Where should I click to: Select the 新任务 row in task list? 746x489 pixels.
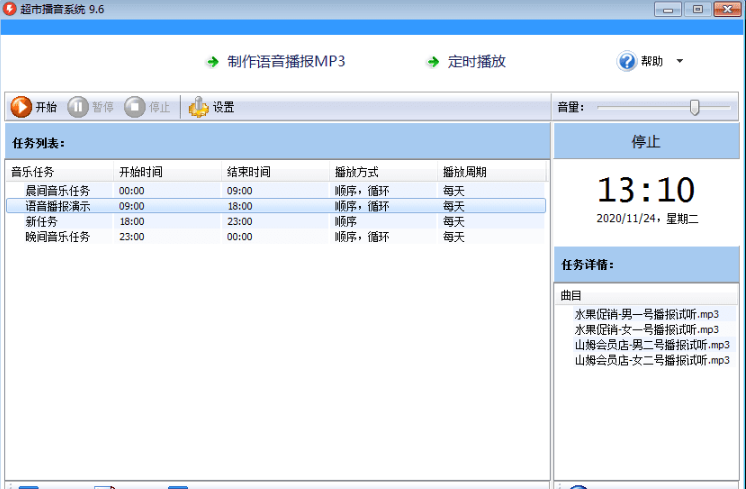click(x=42, y=222)
